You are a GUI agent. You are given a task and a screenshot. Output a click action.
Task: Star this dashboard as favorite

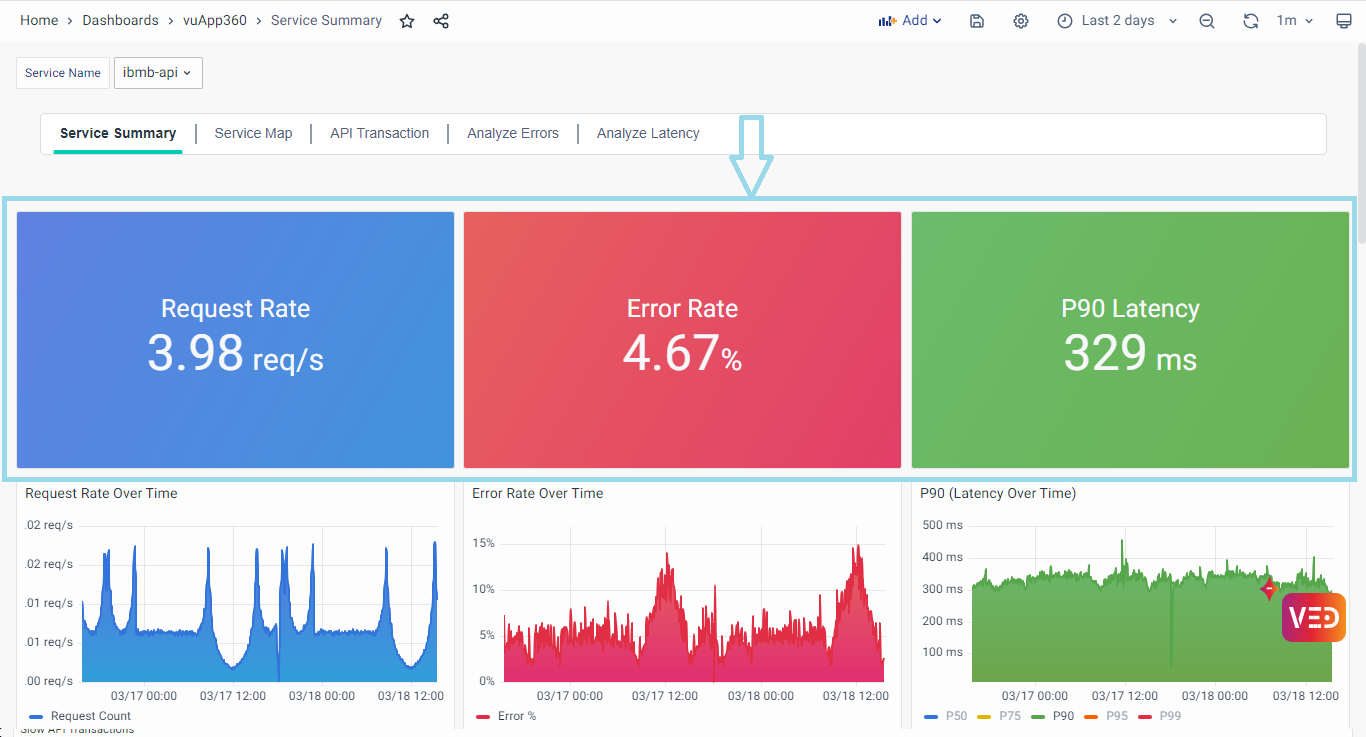point(407,21)
